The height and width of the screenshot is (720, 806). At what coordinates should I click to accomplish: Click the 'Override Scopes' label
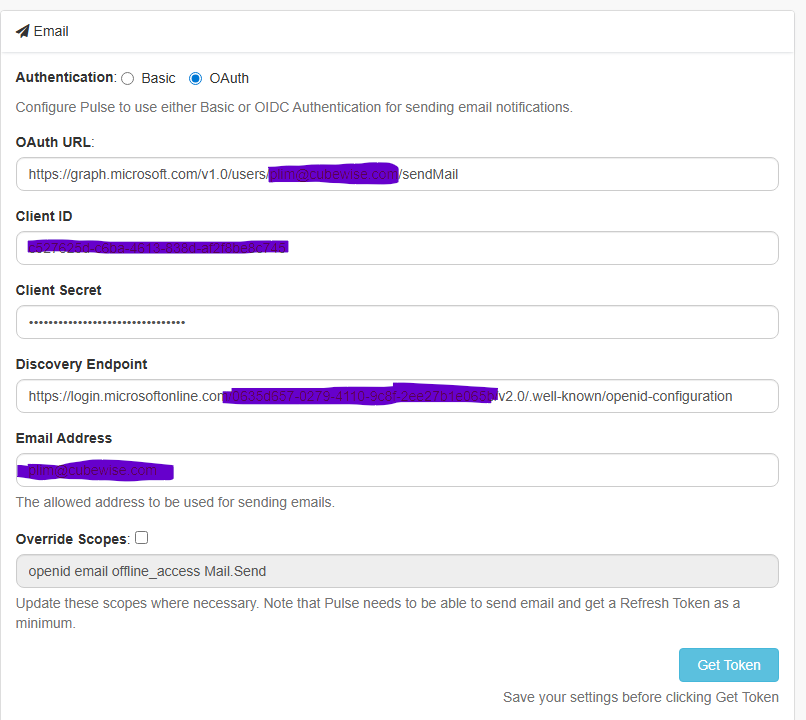coord(71,539)
